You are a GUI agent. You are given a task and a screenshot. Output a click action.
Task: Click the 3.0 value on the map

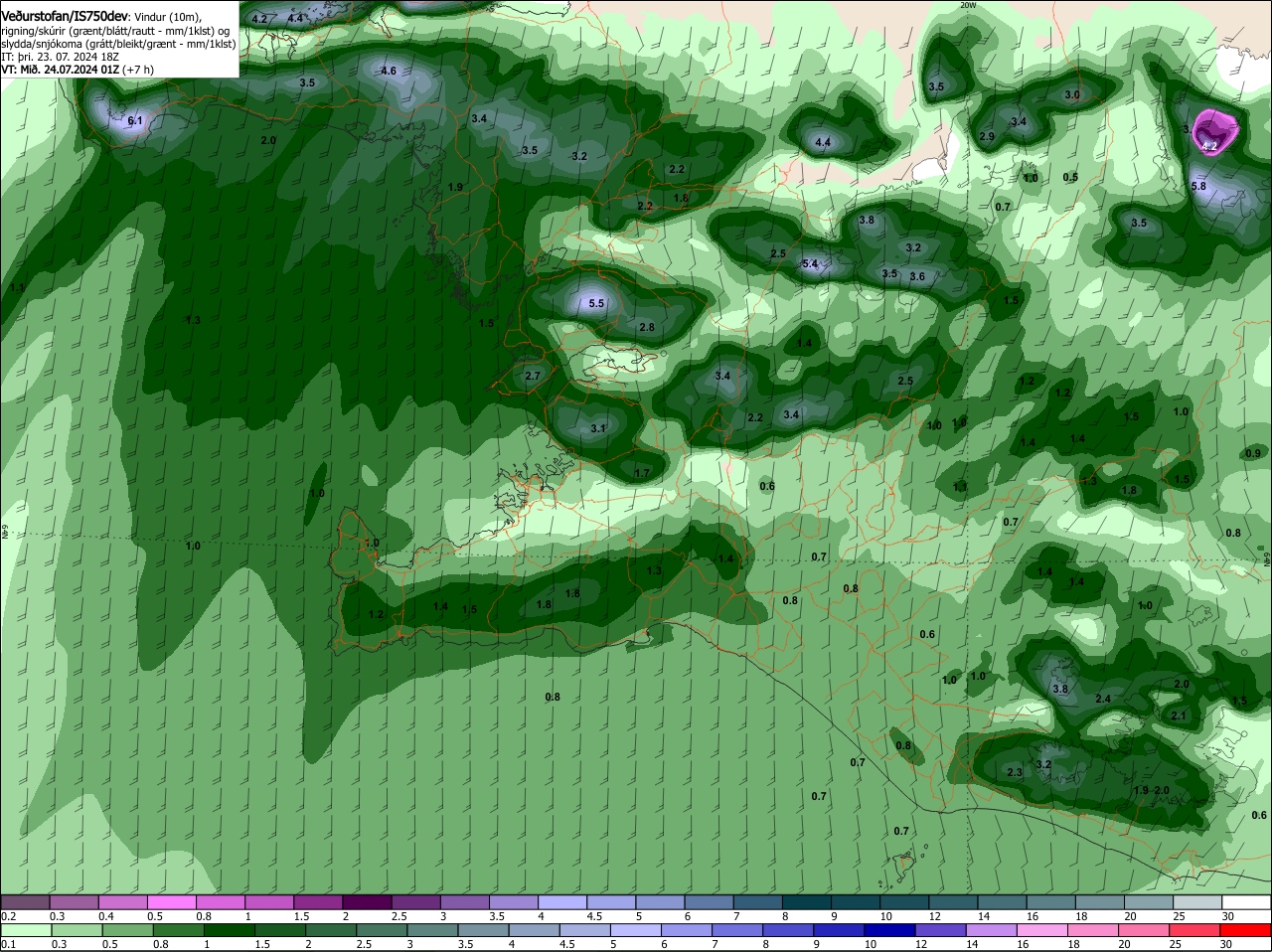(x=1072, y=95)
